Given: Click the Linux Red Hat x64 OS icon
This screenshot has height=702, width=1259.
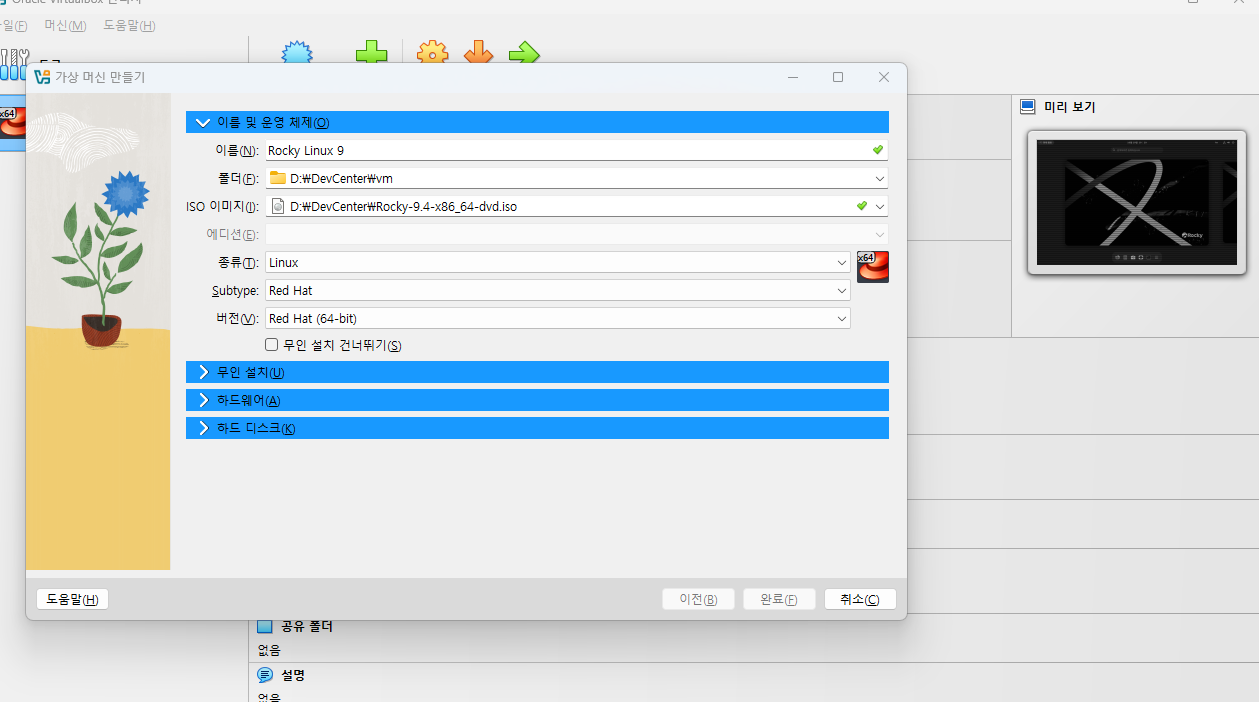Looking at the screenshot, I should 873,267.
